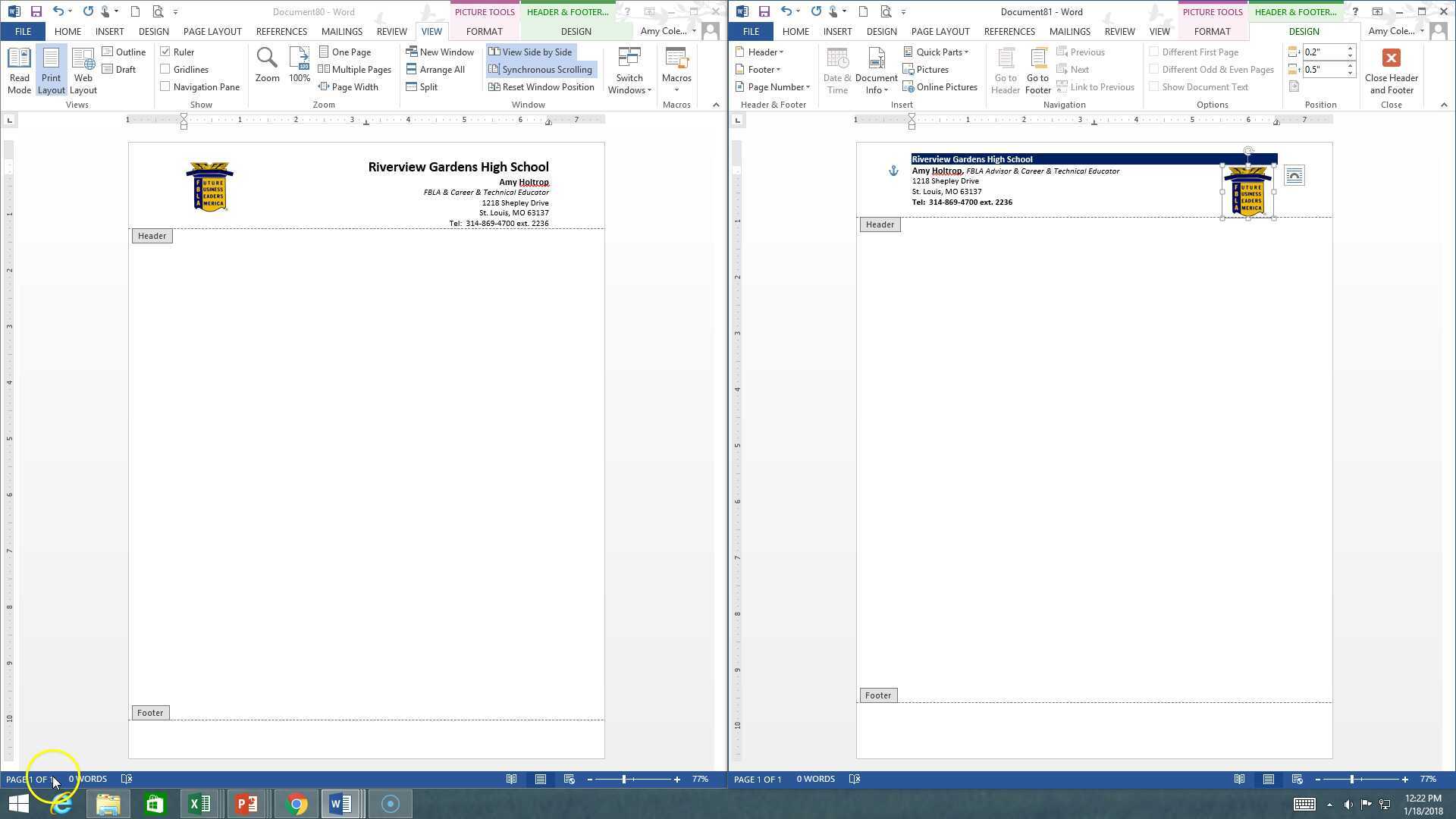1456x819 pixels.
Task: Open PAGE LAYOUT tab in Document80
Action: point(212,31)
